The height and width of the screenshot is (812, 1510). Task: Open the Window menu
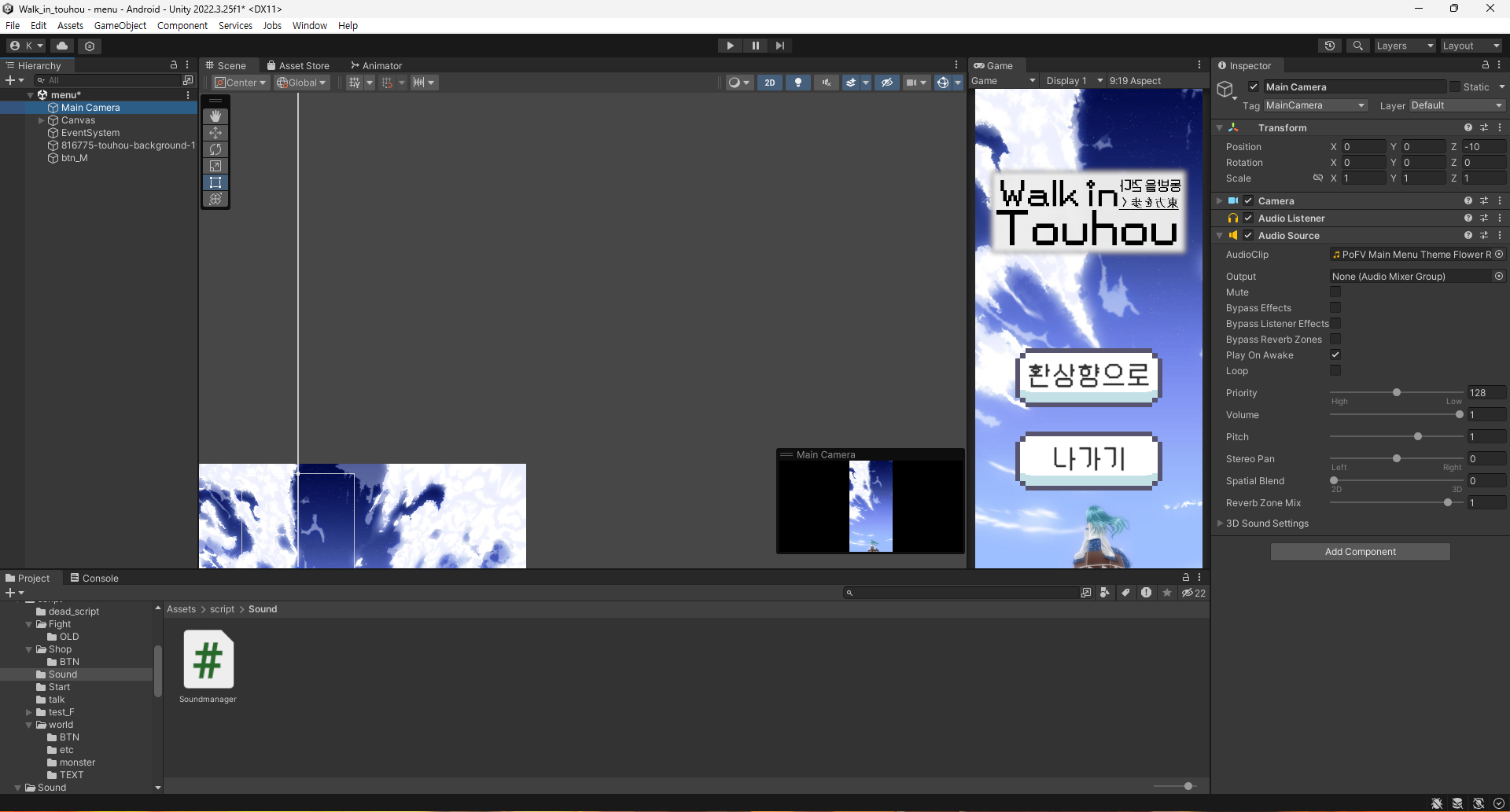(310, 25)
